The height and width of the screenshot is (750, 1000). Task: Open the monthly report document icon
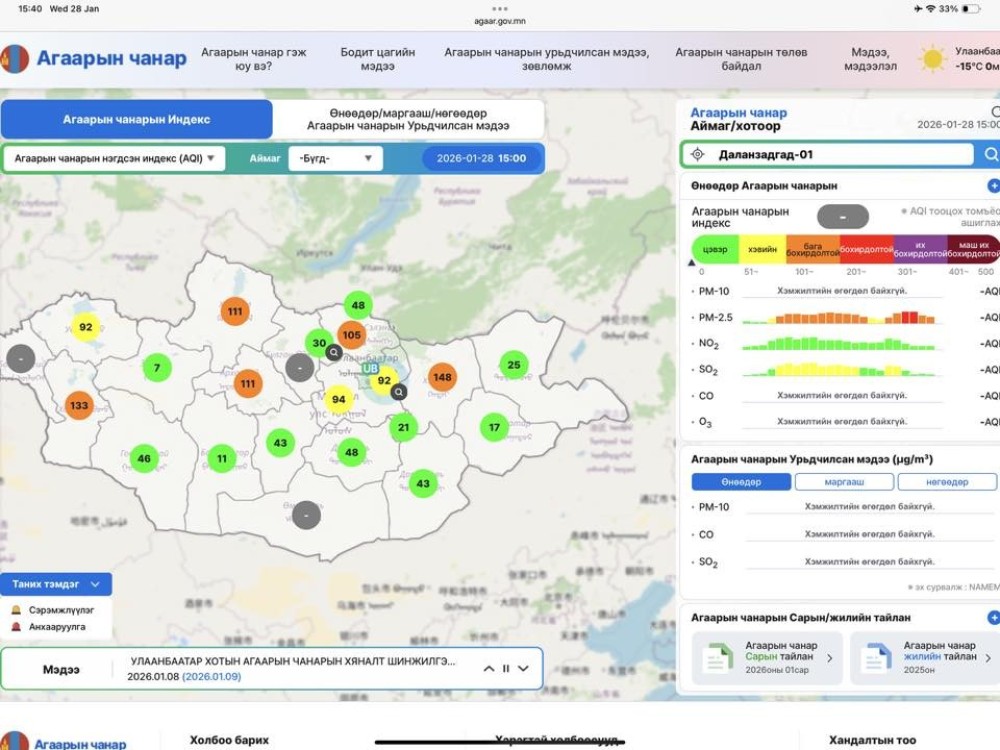[716, 658]
